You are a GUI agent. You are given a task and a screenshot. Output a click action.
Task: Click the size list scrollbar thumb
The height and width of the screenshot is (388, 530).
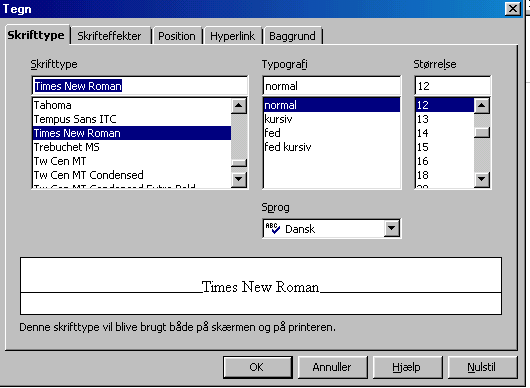point(482,132)
